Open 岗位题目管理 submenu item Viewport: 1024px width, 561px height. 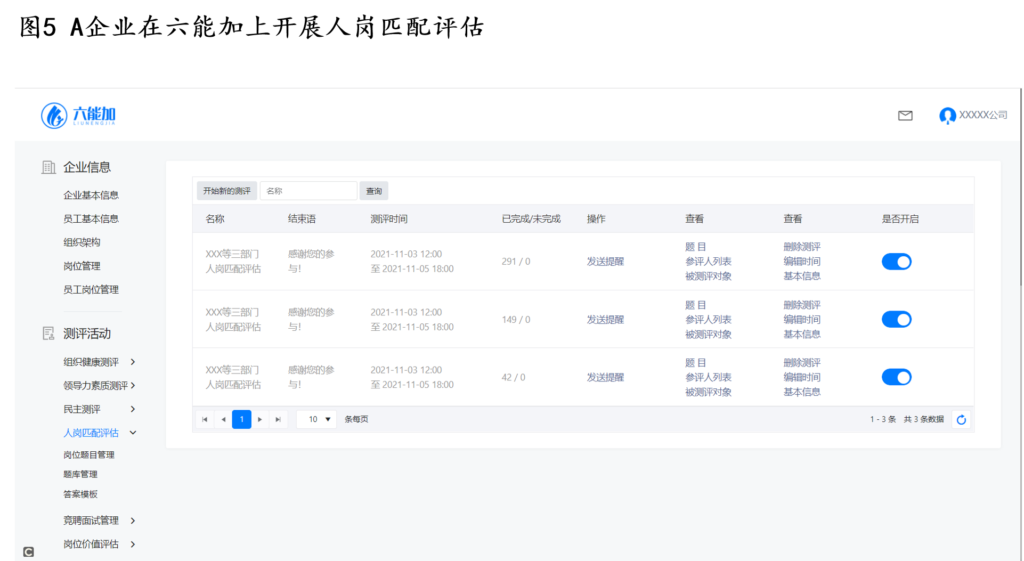(x=89, y=455)
